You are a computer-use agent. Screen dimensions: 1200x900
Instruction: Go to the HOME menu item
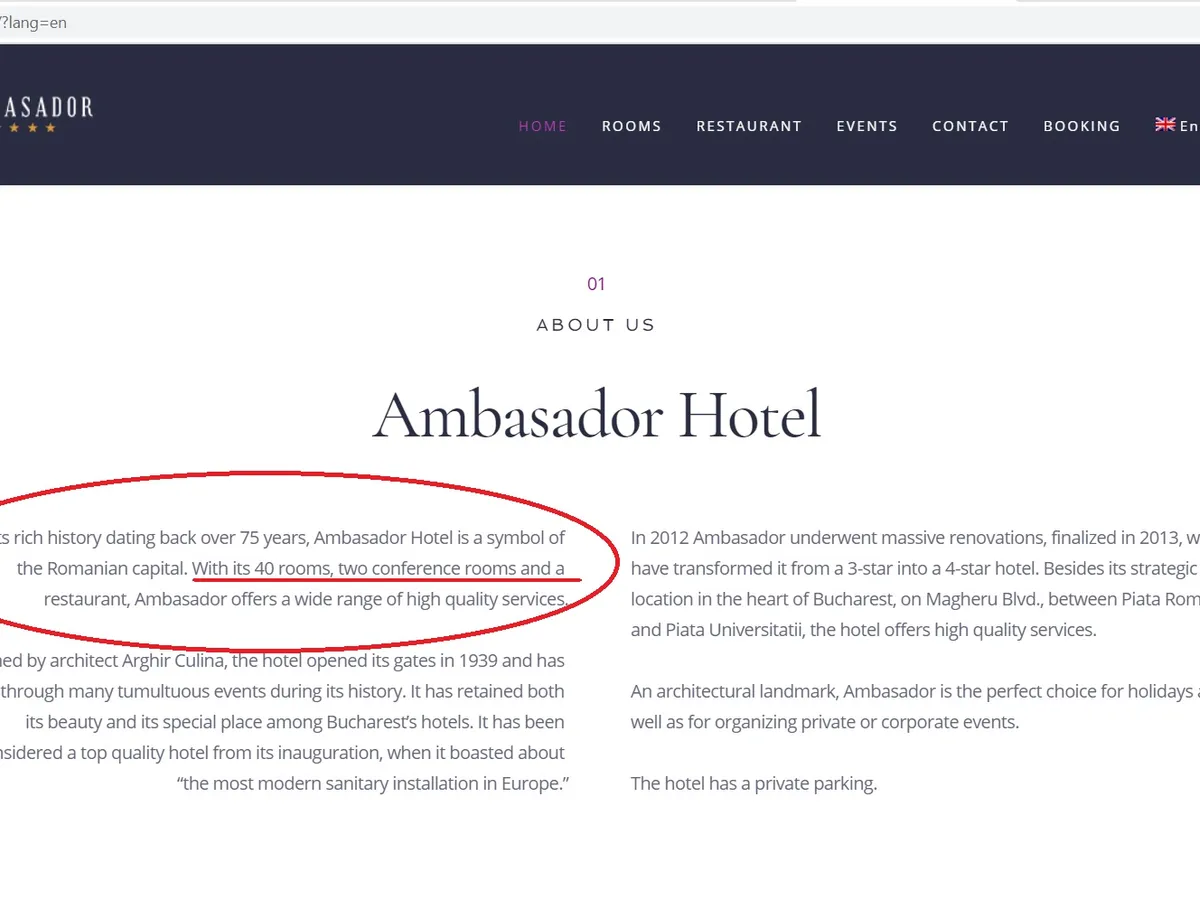543,126
